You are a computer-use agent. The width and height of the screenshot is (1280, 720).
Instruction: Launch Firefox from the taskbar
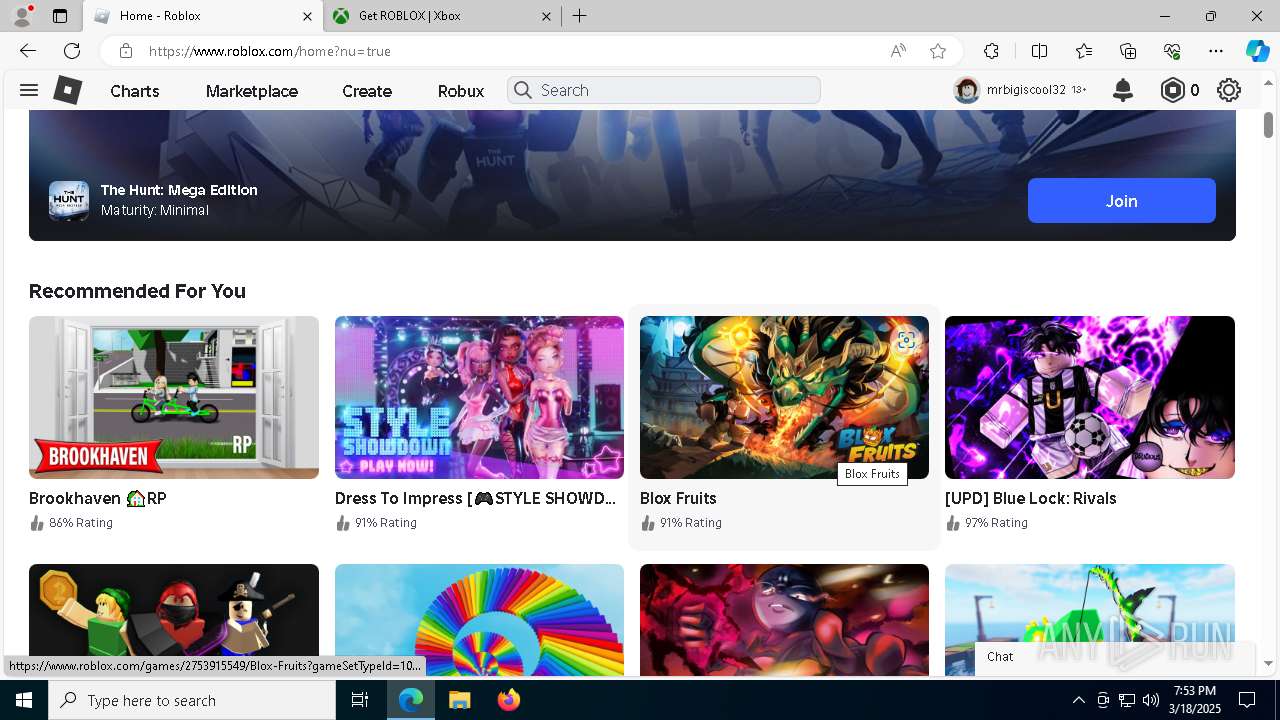[509, 700]
